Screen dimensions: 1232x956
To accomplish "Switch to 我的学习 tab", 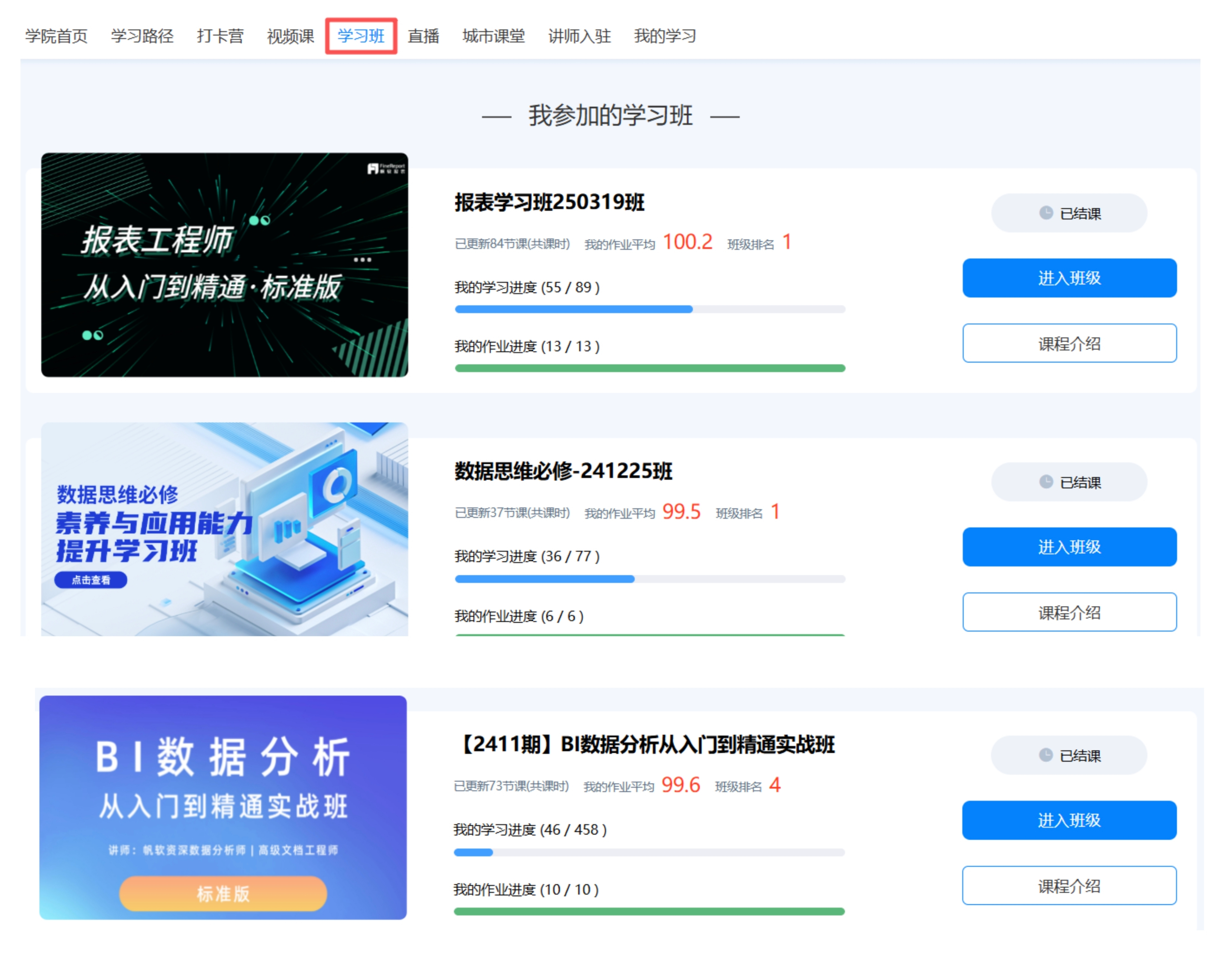I will pos(665,36).
